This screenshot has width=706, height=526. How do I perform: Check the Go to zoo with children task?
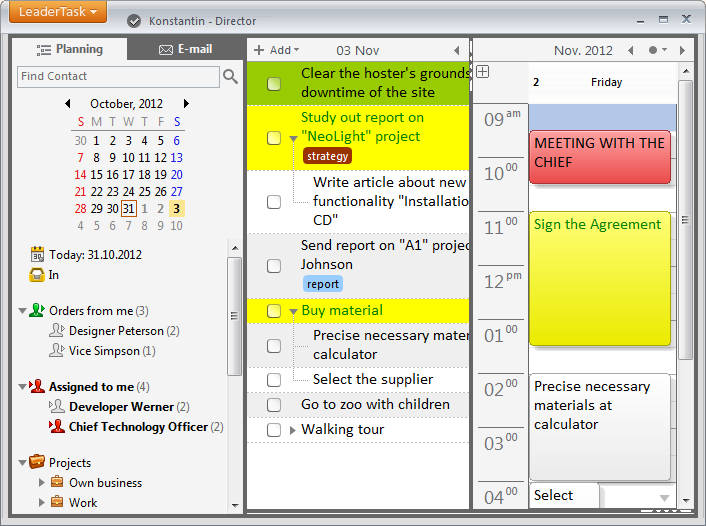[274, 405]
